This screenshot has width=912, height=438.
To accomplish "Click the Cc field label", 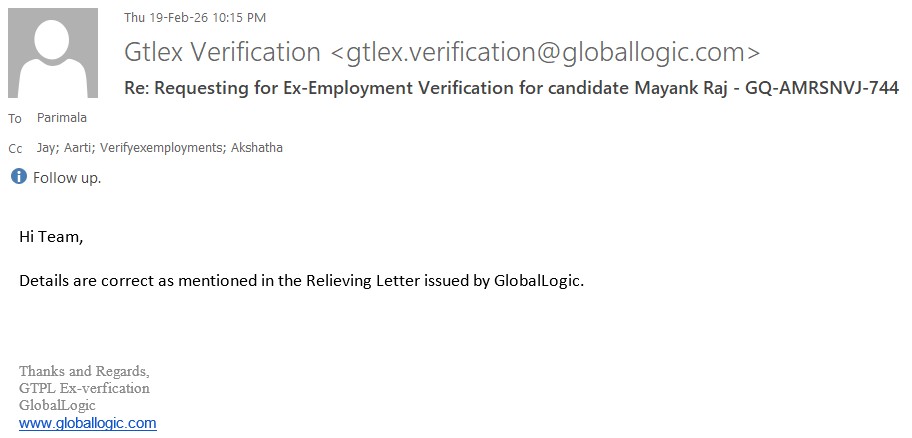I will tap(15, 149).
